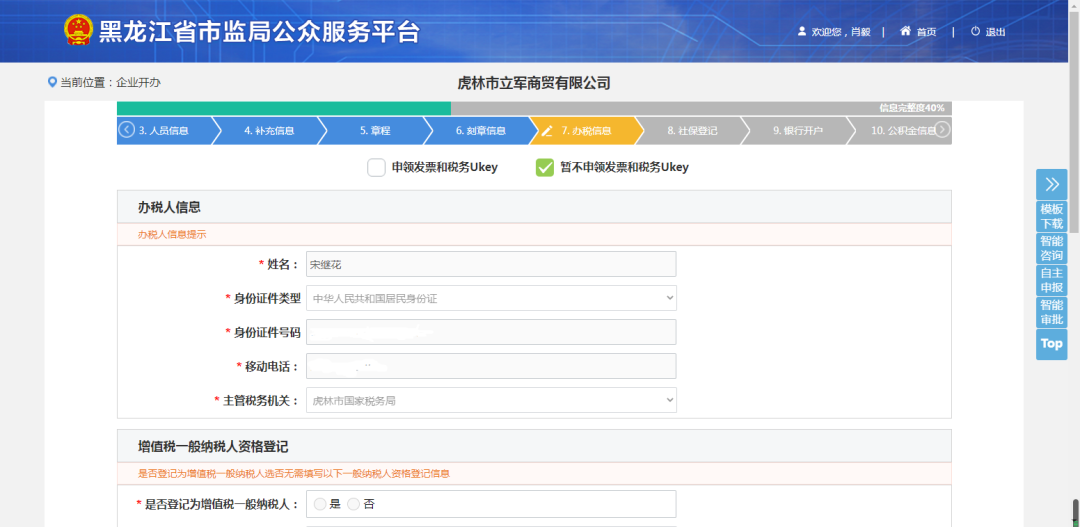Click 办税人信息 section header
This screenshot has width=1080, height=527.
click(x=534, y=207)
